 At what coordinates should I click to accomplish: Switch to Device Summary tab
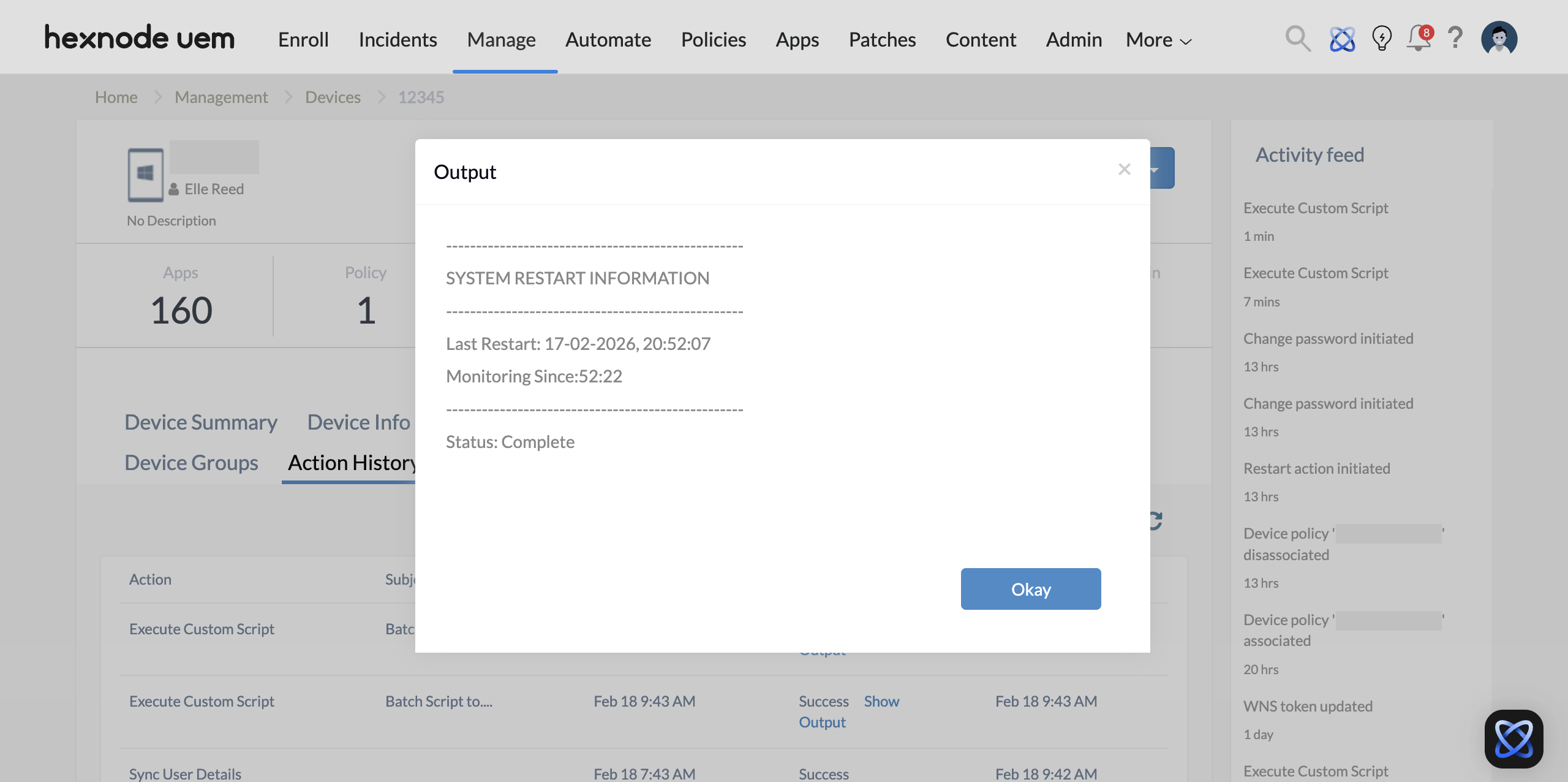pos(201,422)
